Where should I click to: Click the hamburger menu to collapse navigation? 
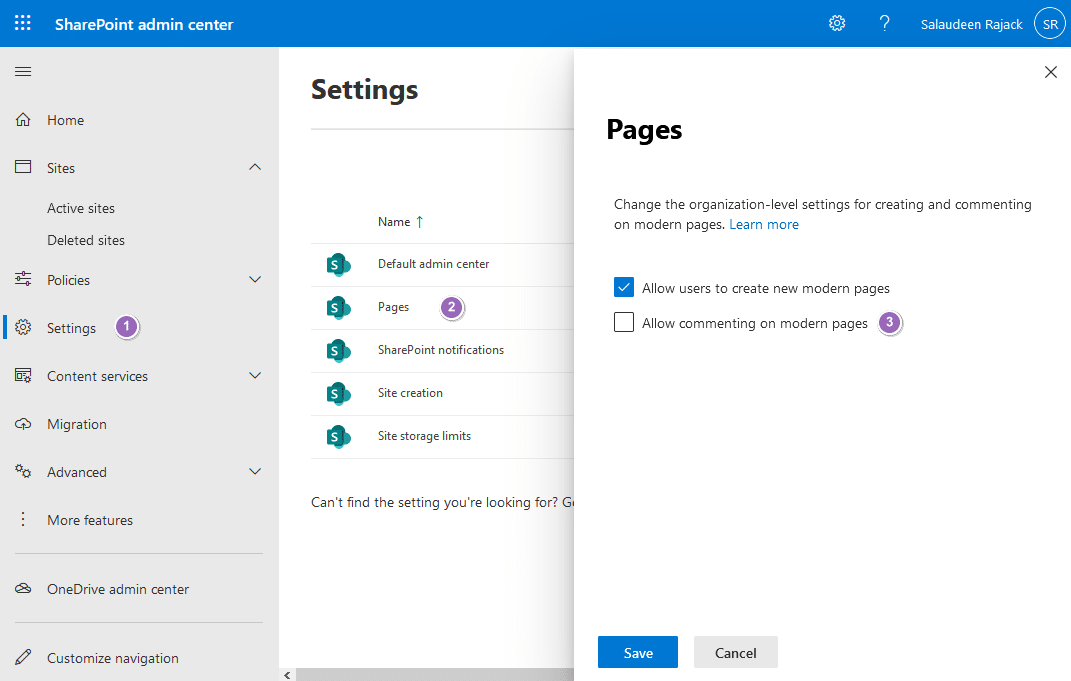coord(22,71)
